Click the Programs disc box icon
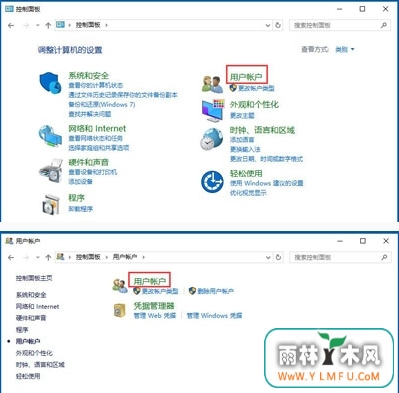Screen dimensions: 399x393 coord(51,204)
